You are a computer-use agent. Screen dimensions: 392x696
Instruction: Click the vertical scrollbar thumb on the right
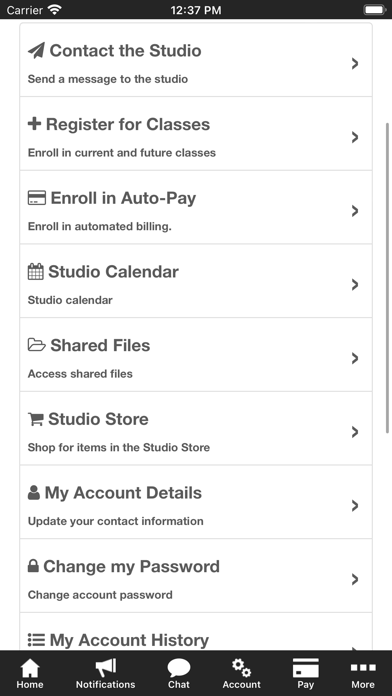click(387, 277)
